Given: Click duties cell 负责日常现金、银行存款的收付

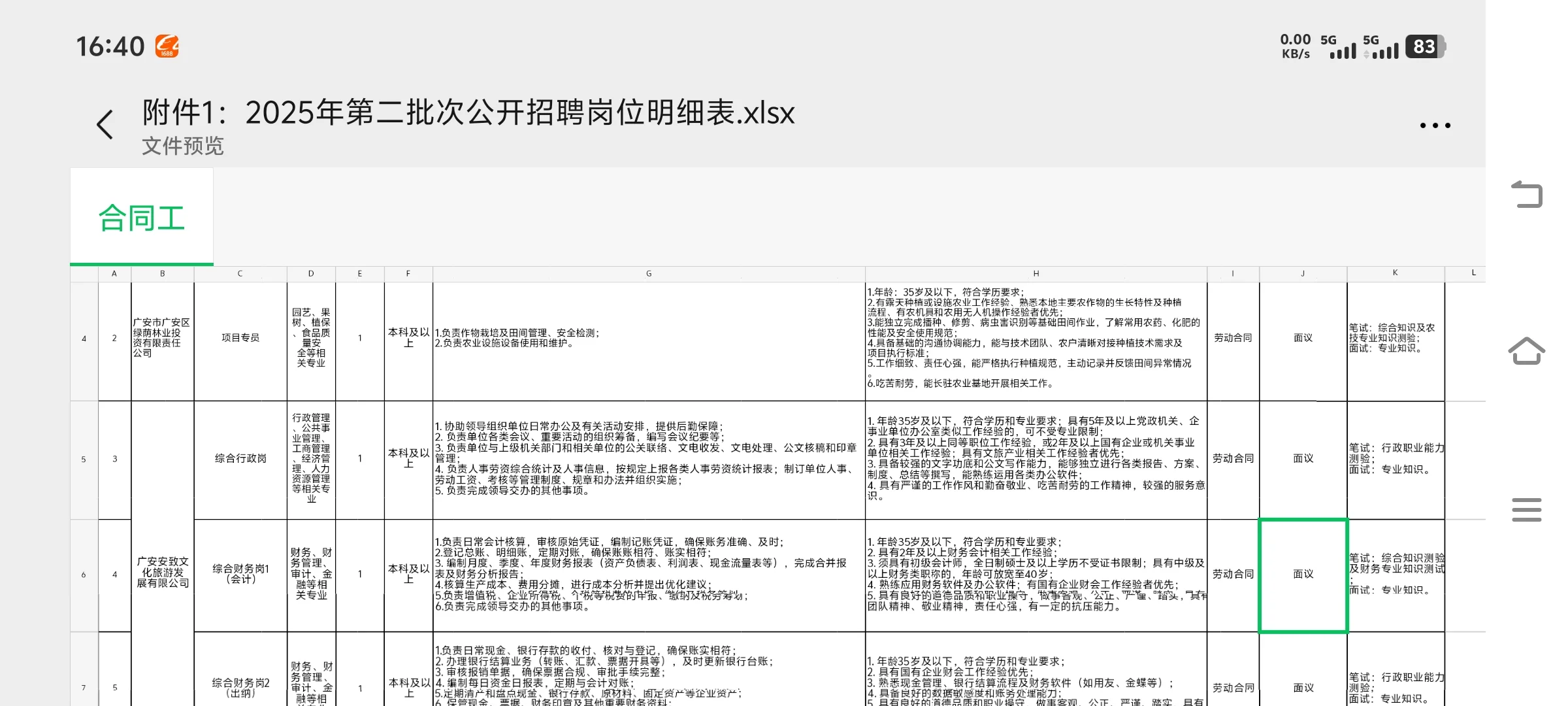Looking at the screenshot, I should (x=649, y=669).
